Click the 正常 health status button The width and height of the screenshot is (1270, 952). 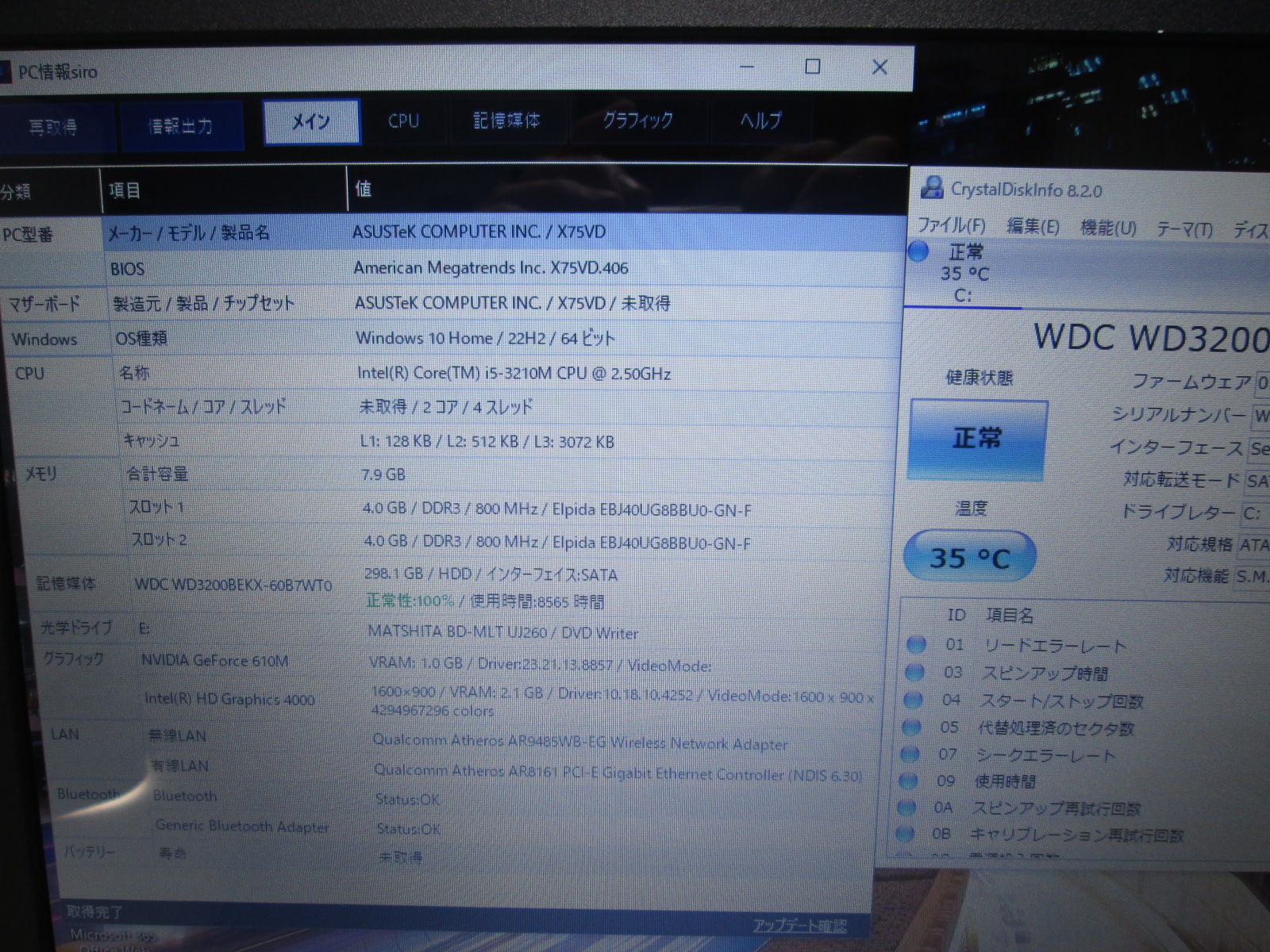coord(977,440)
